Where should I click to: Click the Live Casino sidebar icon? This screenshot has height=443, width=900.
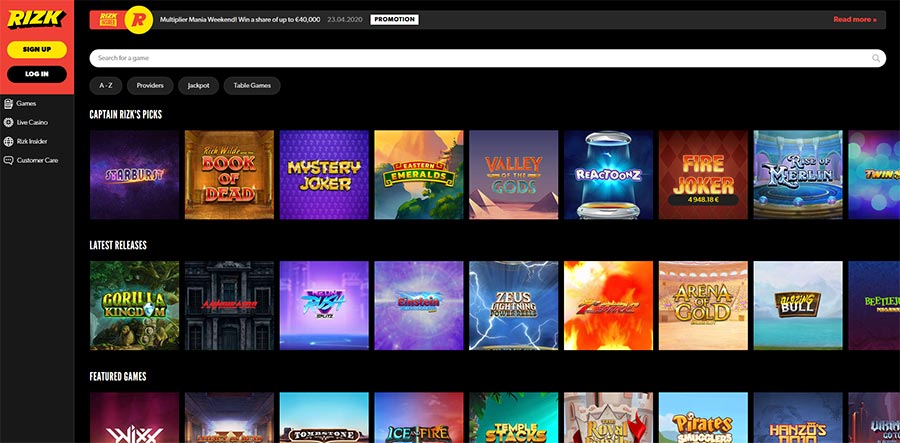click(x=8, y=122)
